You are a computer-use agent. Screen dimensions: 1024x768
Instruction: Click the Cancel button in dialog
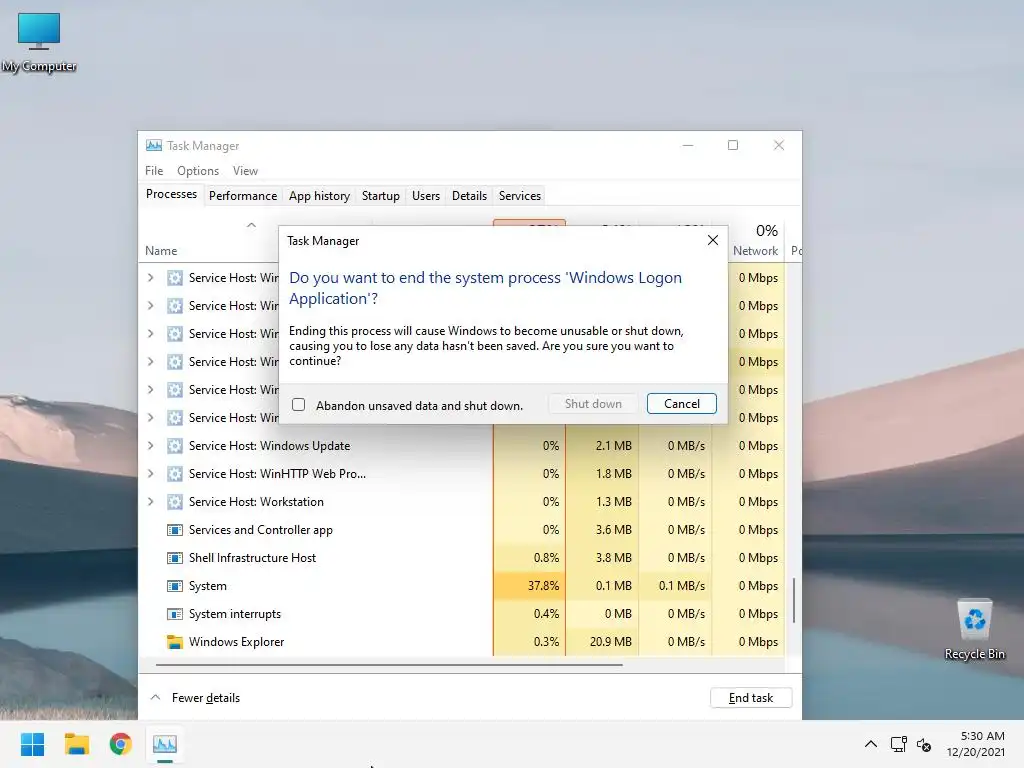681,404
